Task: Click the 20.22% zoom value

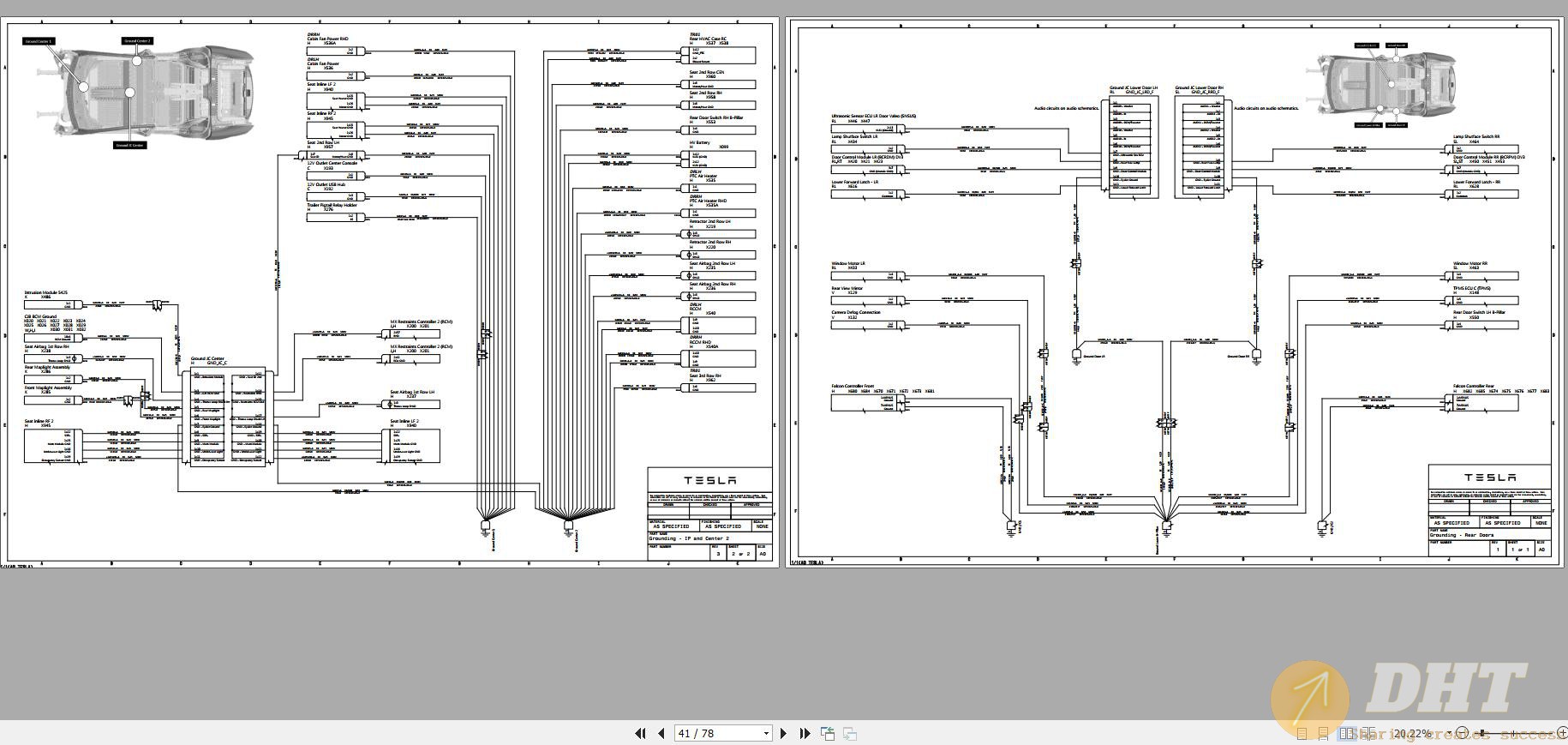Action: coord(1412,734)
